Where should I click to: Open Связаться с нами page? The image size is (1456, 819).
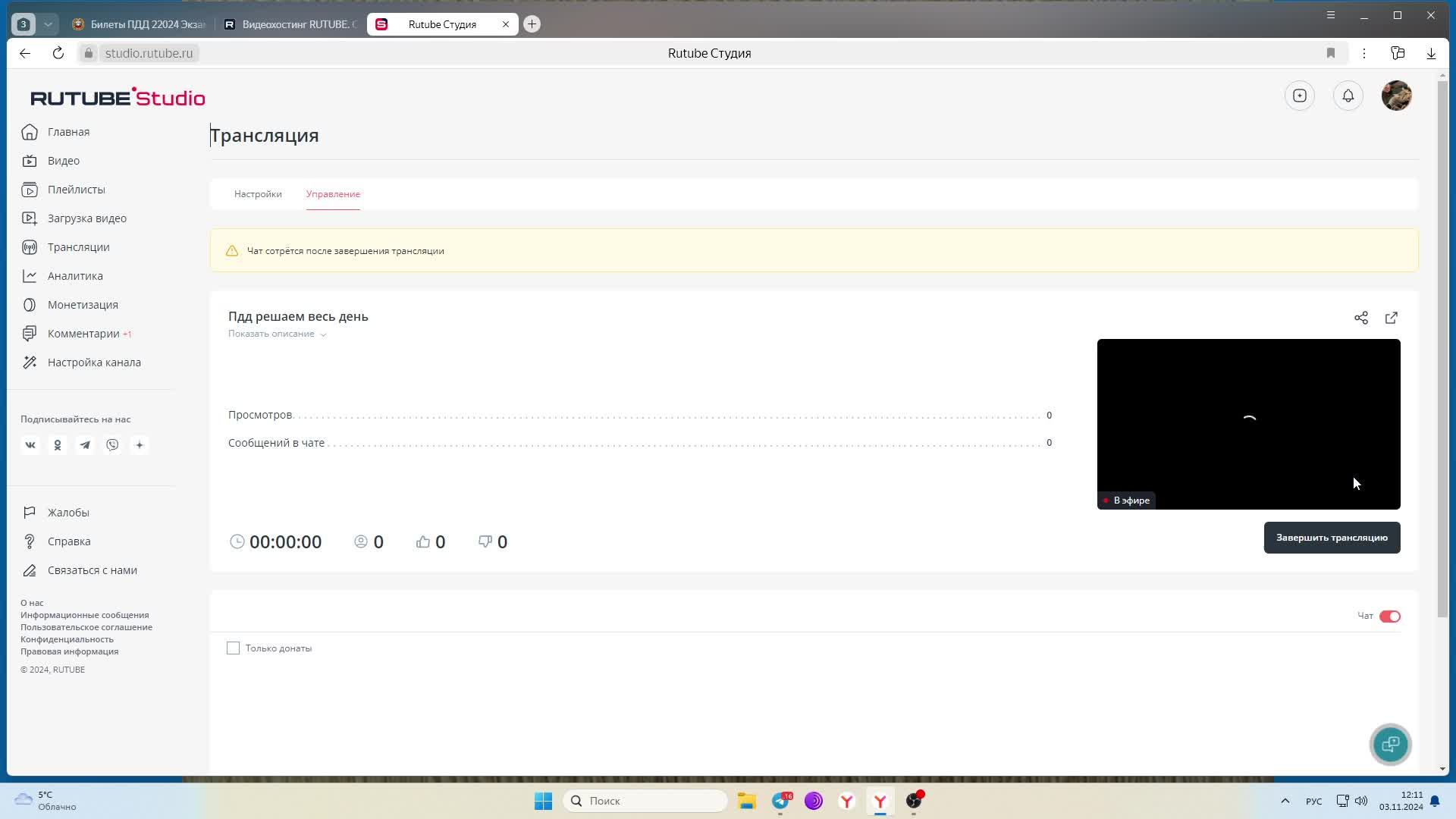(80, 570)
